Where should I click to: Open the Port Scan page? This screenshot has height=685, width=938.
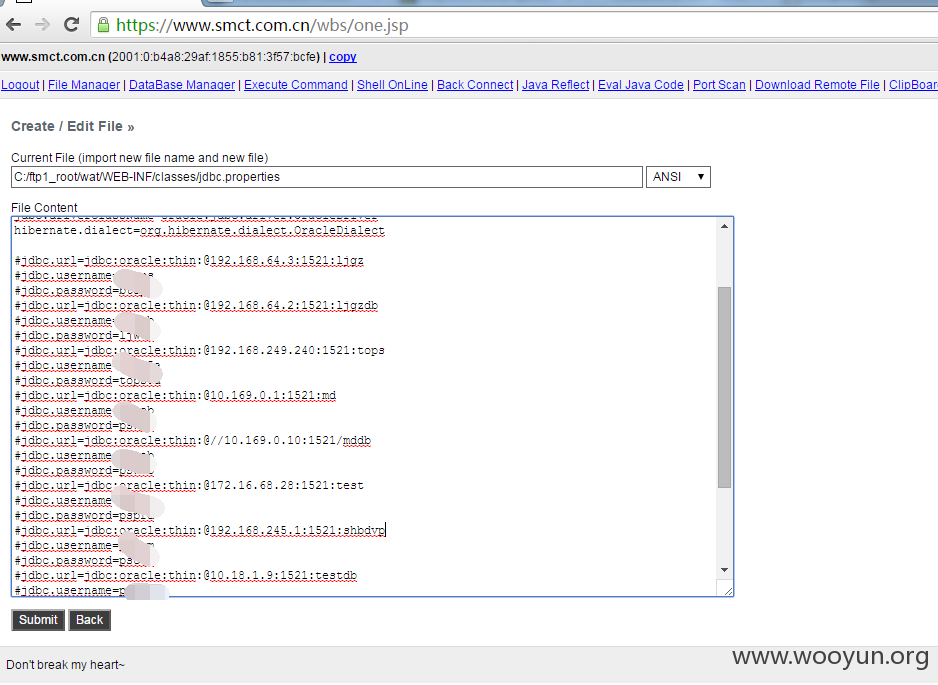(719, 85)
